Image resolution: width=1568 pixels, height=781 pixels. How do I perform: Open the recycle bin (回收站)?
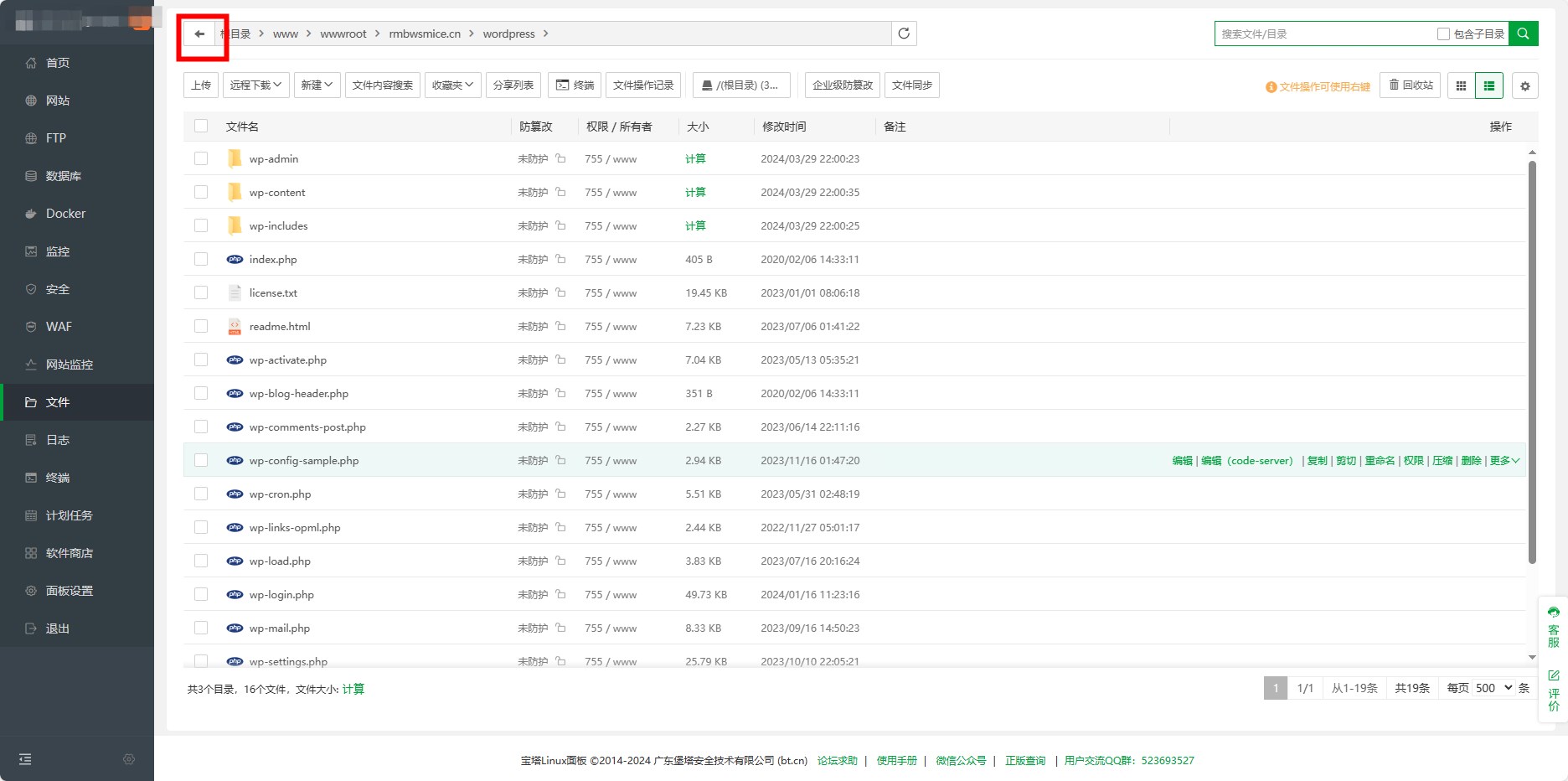[1411, 85]
